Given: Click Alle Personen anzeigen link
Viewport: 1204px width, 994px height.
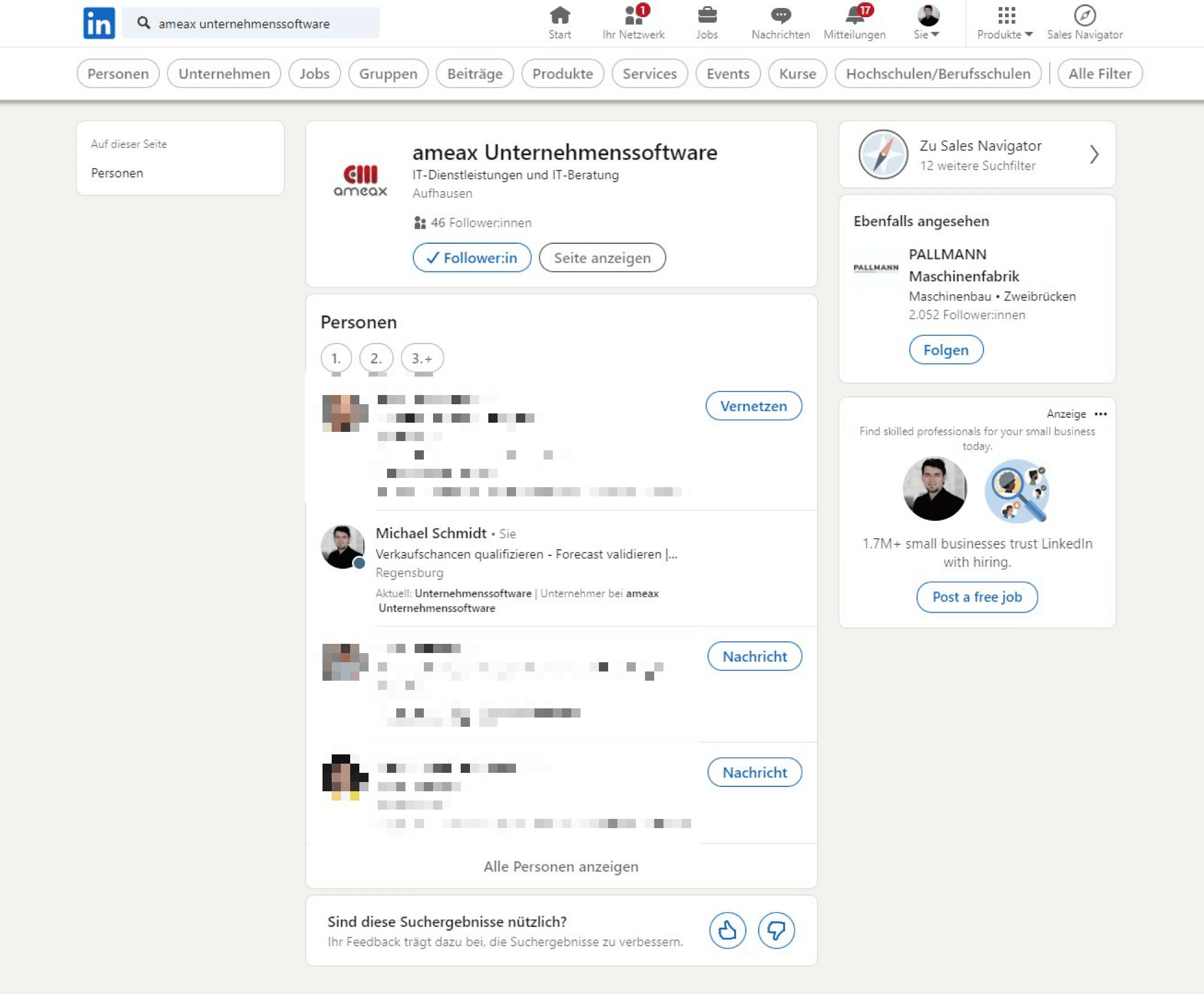Looking at the screenshot, I should (561, 866).
